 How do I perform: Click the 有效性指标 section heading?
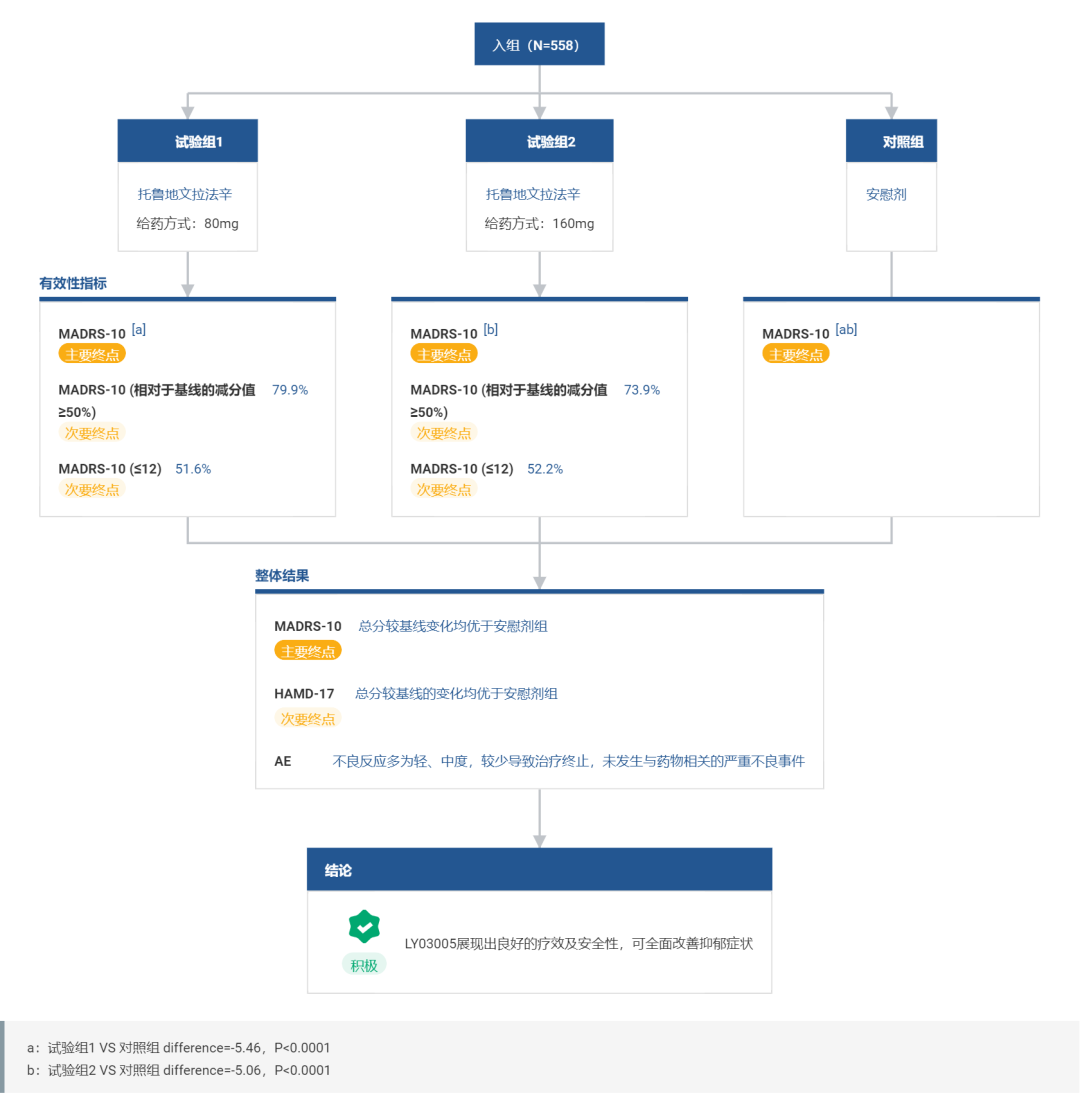pos(73,283)
